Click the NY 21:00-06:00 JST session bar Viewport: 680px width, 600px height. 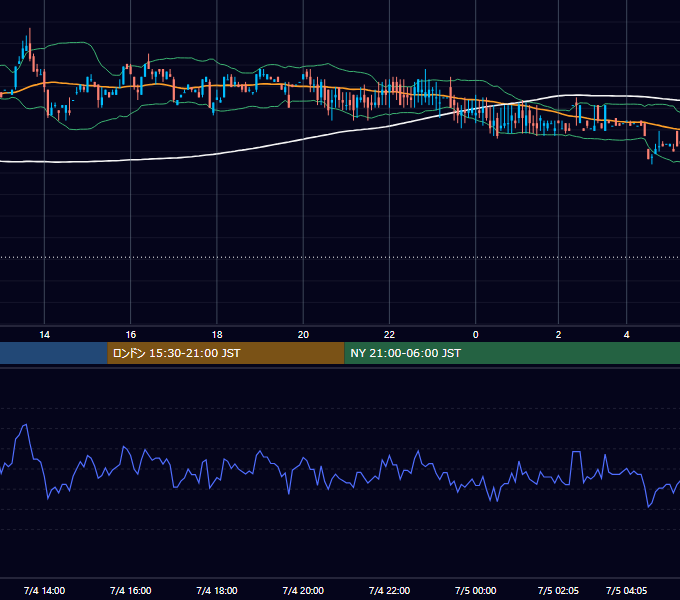coord(512,353)
